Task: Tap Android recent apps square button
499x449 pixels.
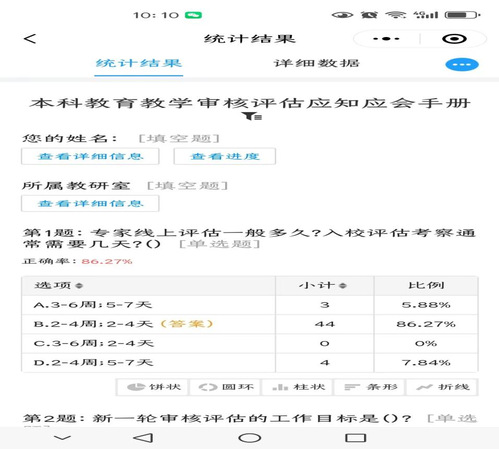Action: pyautogui.click(x=355, y=438)
